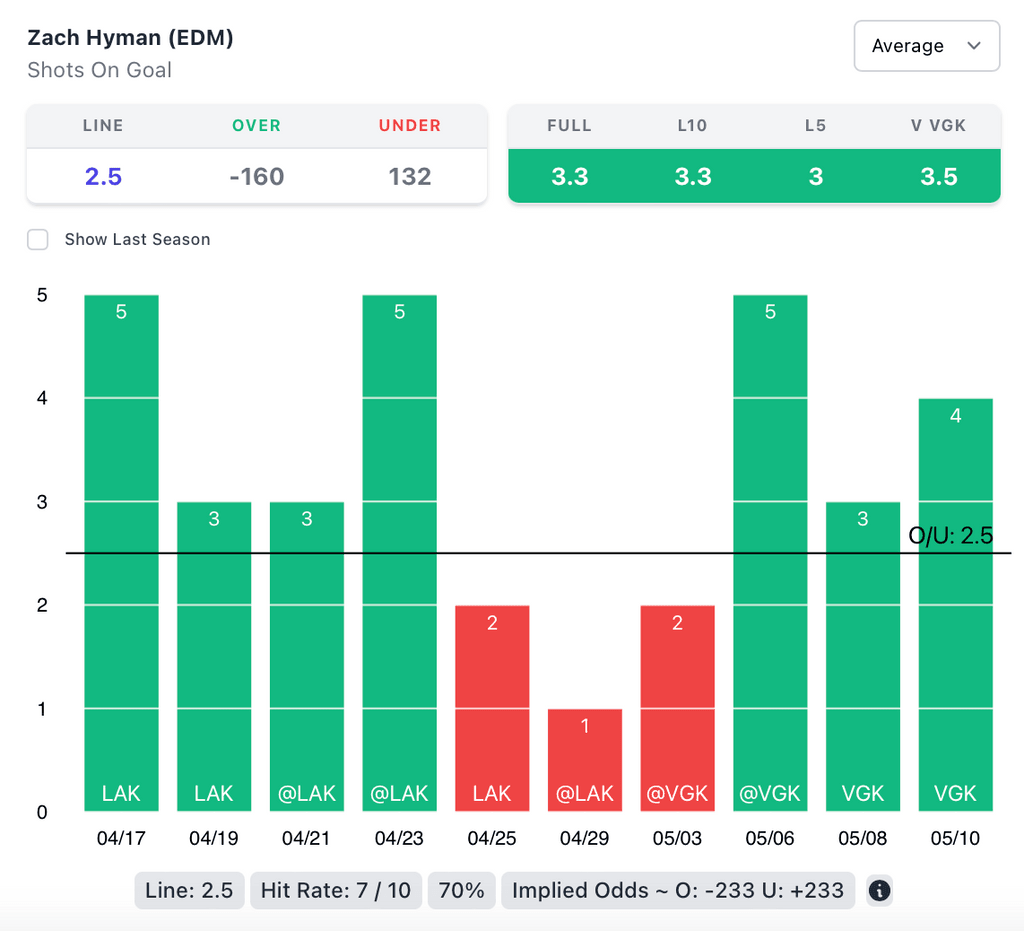Click the Over odds value -160
Screen dimensions: 1024x931
pos(256,176)
